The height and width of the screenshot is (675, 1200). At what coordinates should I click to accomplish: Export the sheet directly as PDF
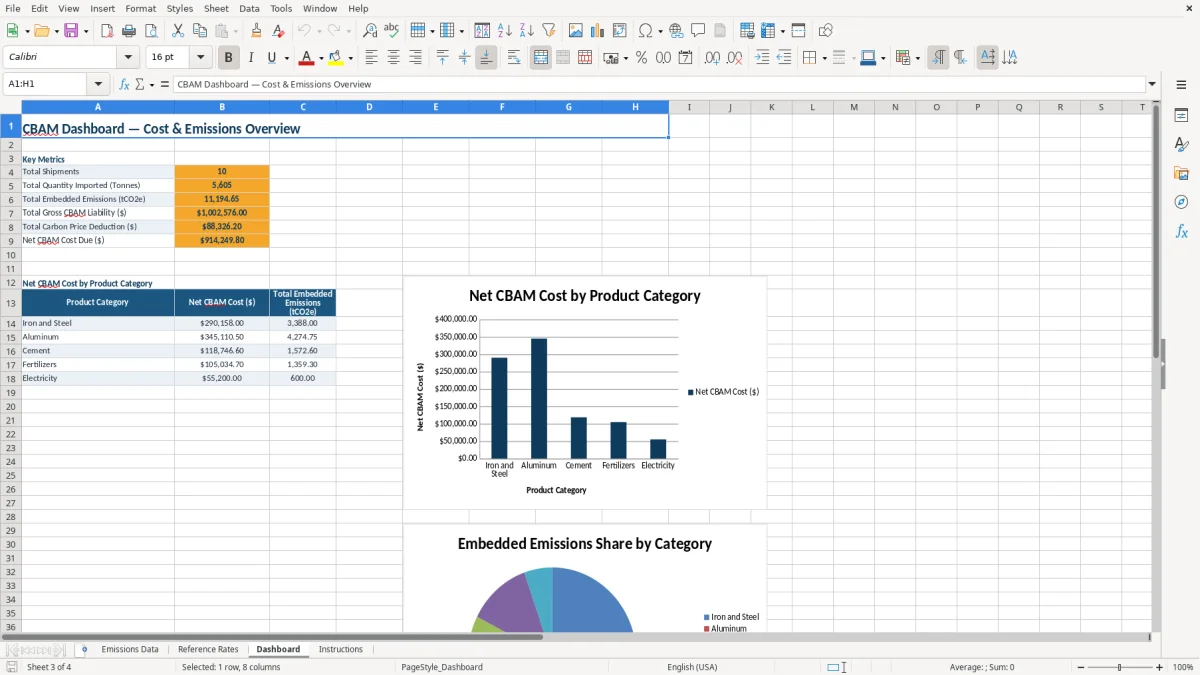pos(107,31)
